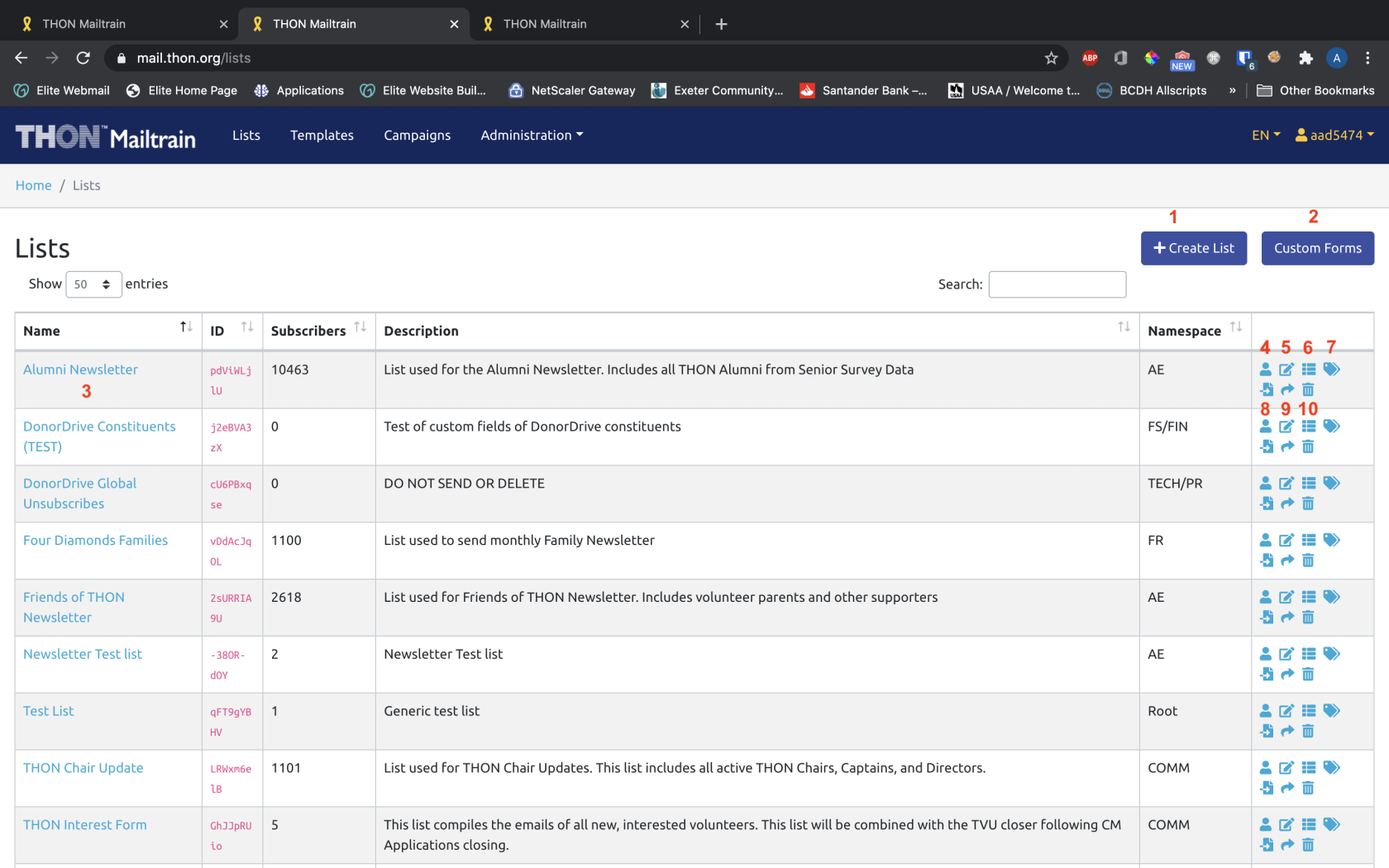
Task: Click edit icon for Alumni Newsletter row
Action: (1286, 370)
